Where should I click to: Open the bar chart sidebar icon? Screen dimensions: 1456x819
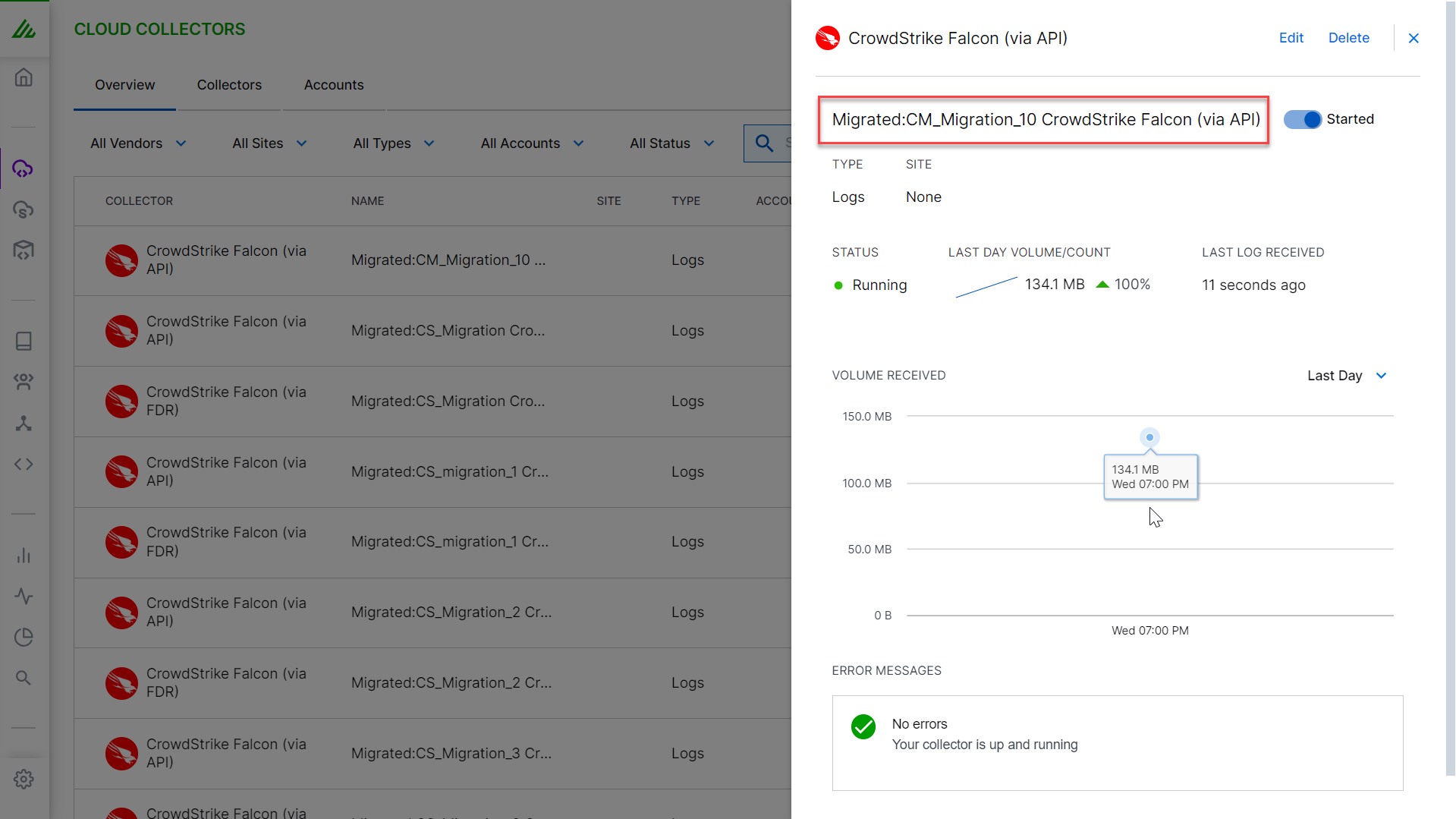(x=24, y=556)
